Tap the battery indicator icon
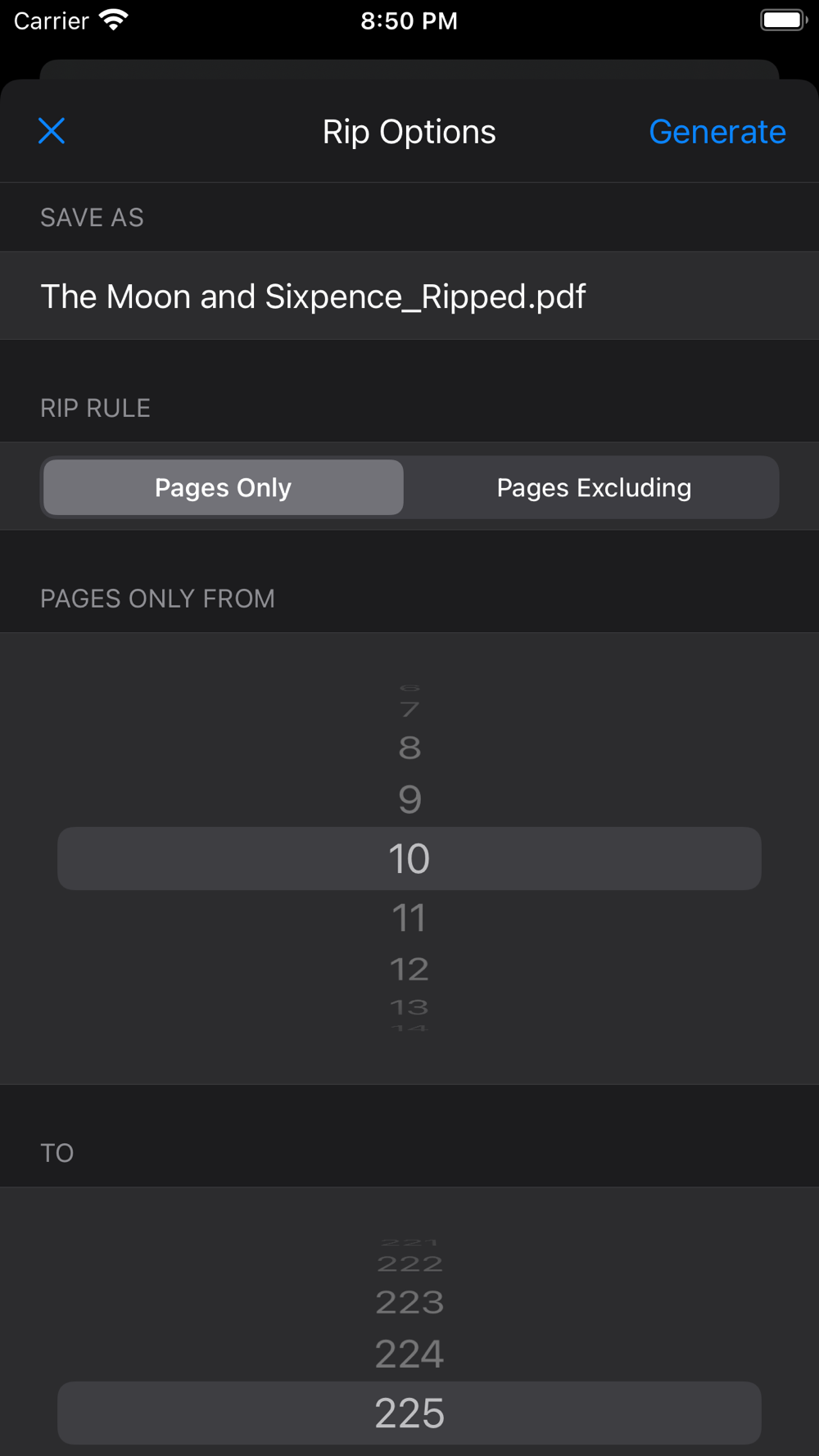 click(x=784, y=20)
